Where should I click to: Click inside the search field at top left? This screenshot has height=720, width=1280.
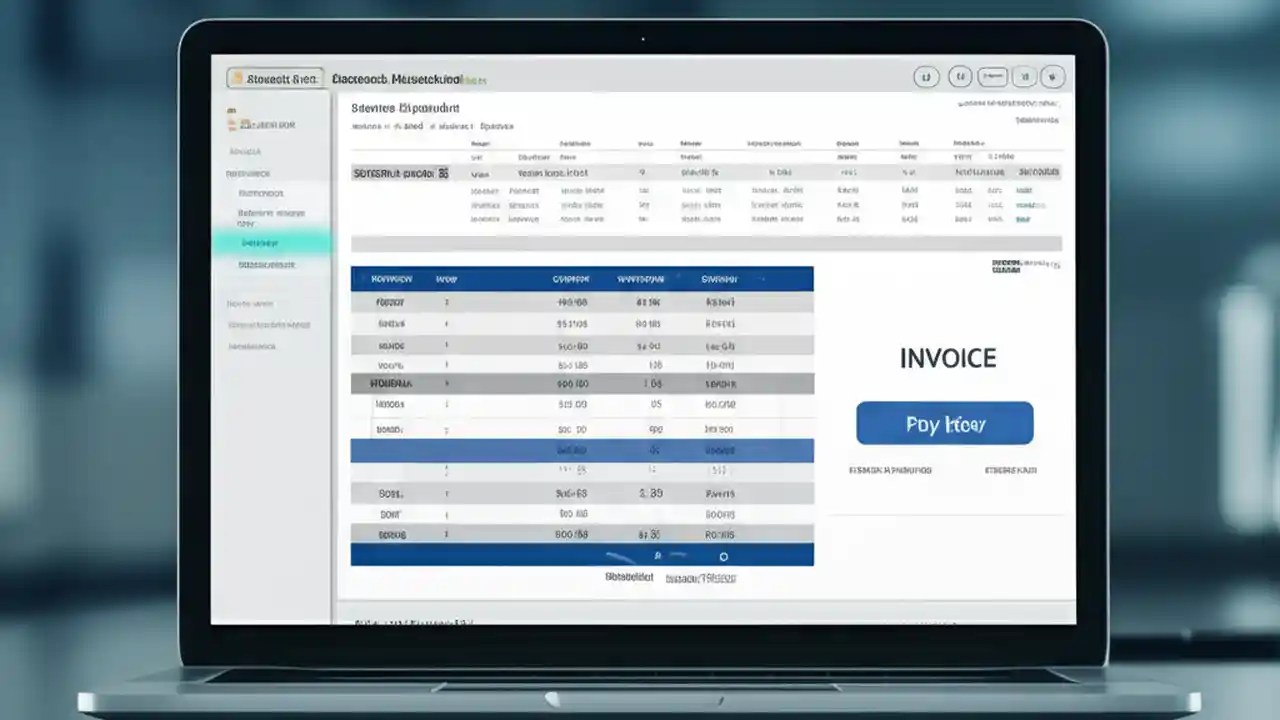[x=285, y=77]
